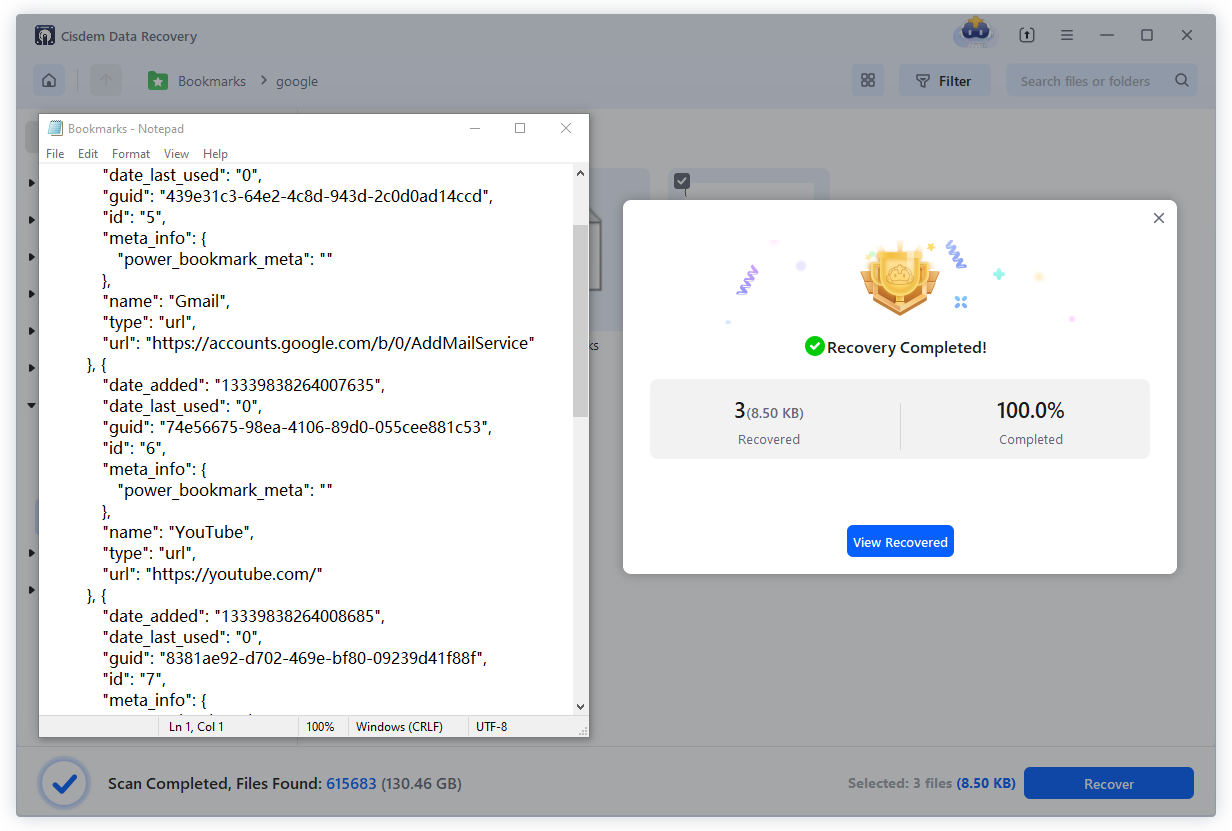Viewport: 1232px width, 831px height.
Task: Click the search magnifier icon
Action: (1181, 81)
